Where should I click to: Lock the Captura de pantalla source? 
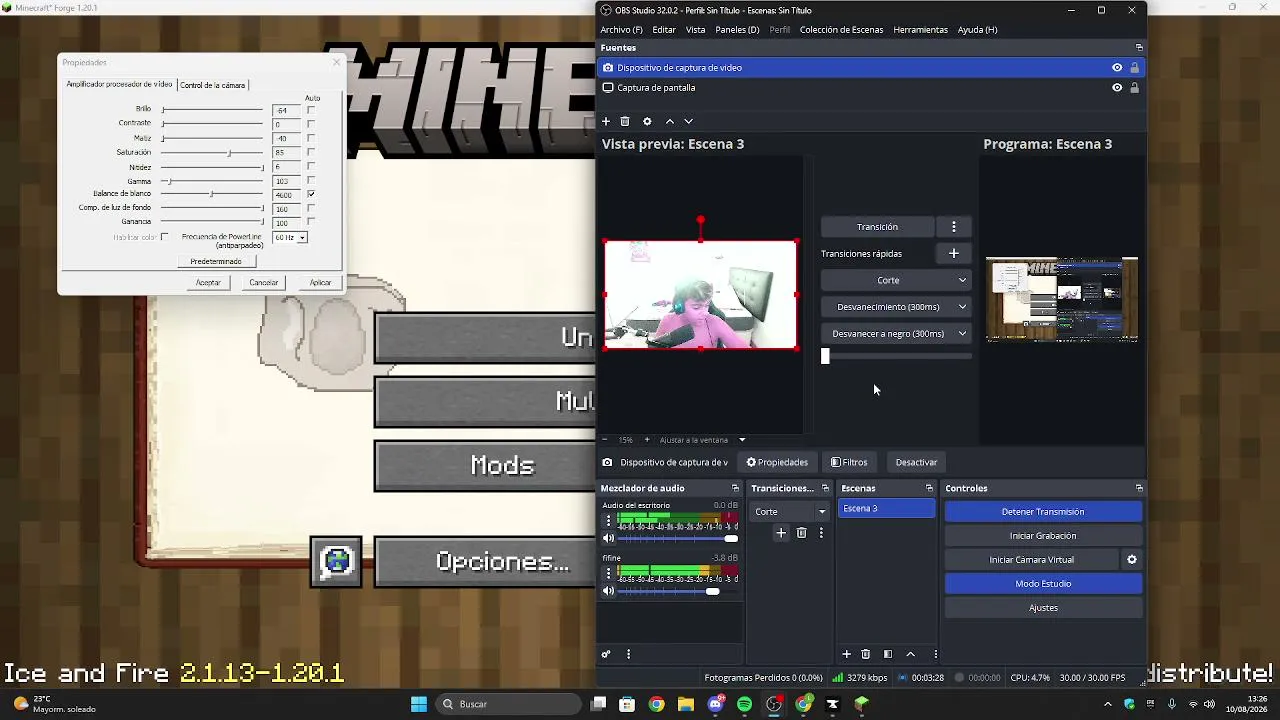(x=1134, y=88)
